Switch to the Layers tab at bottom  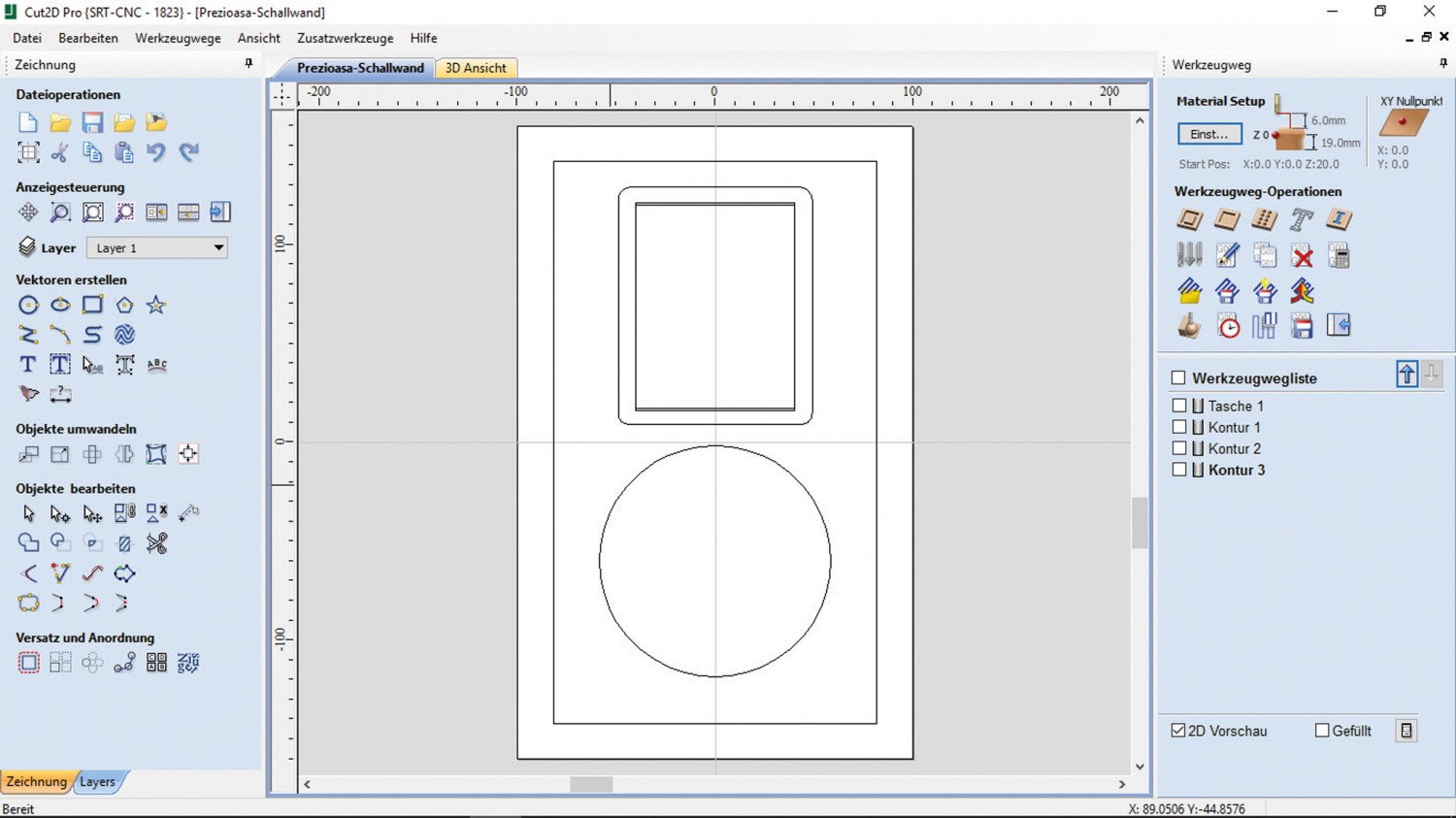[x=97, y=781]
